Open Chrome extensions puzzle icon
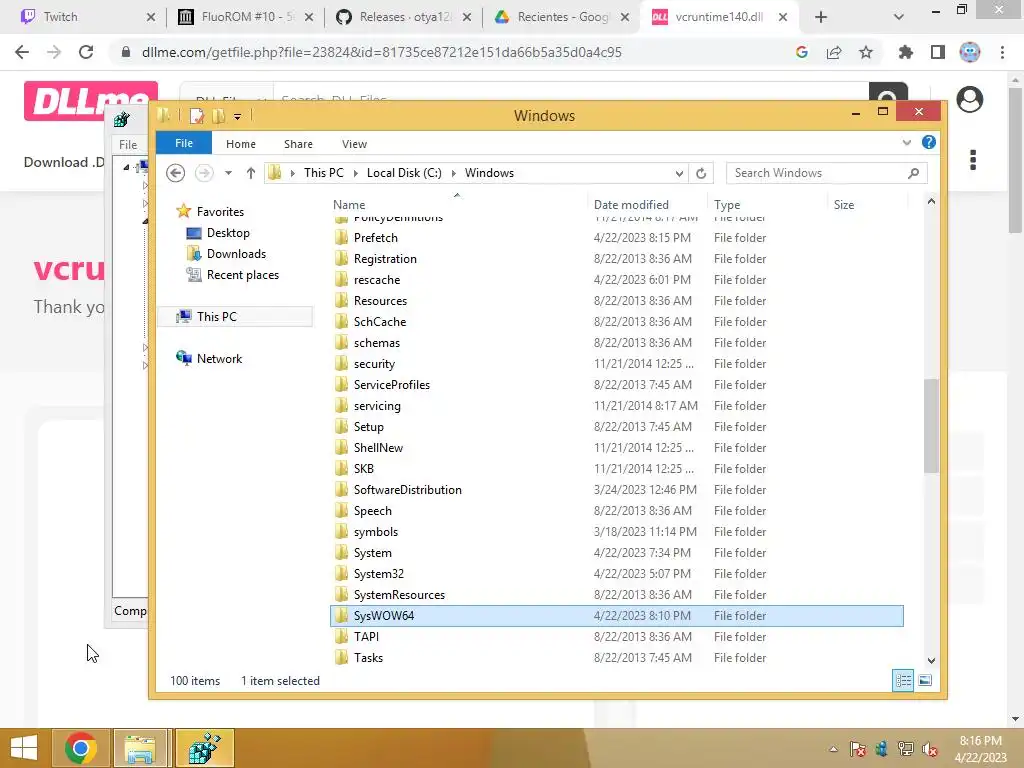The height and width of the screenshot is (768, 1024). (906, 52)
